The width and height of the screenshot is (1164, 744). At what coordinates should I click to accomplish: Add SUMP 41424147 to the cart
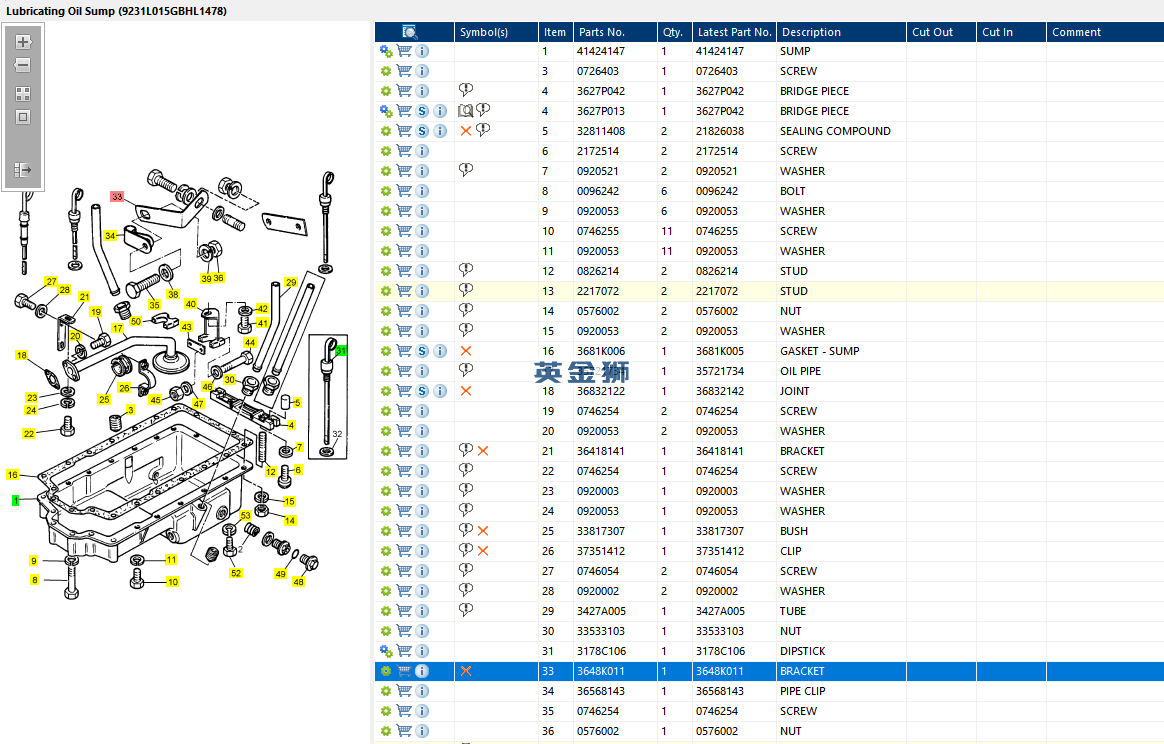pos(405,51)
